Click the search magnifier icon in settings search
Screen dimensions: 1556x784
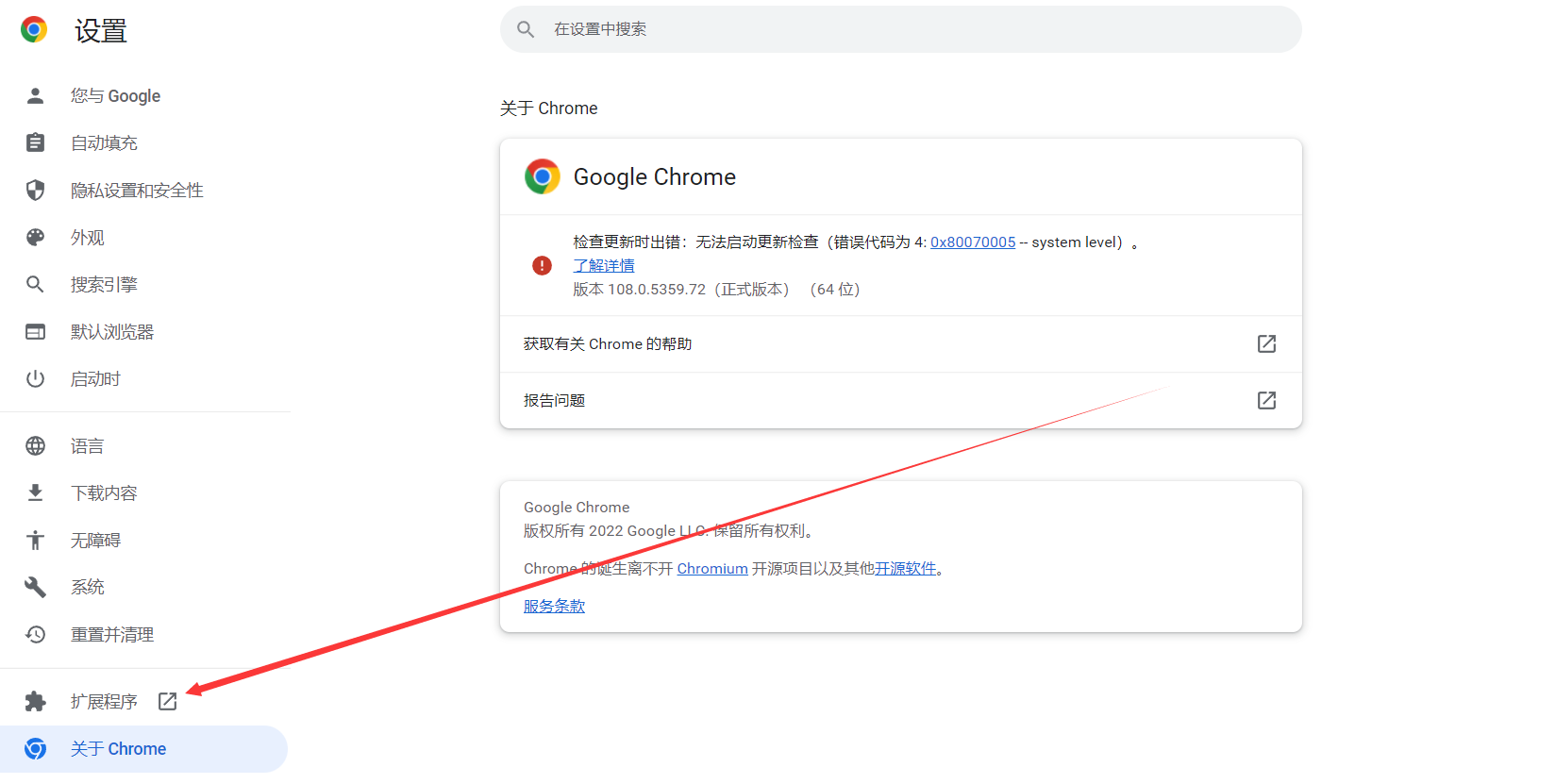[526, 29]
